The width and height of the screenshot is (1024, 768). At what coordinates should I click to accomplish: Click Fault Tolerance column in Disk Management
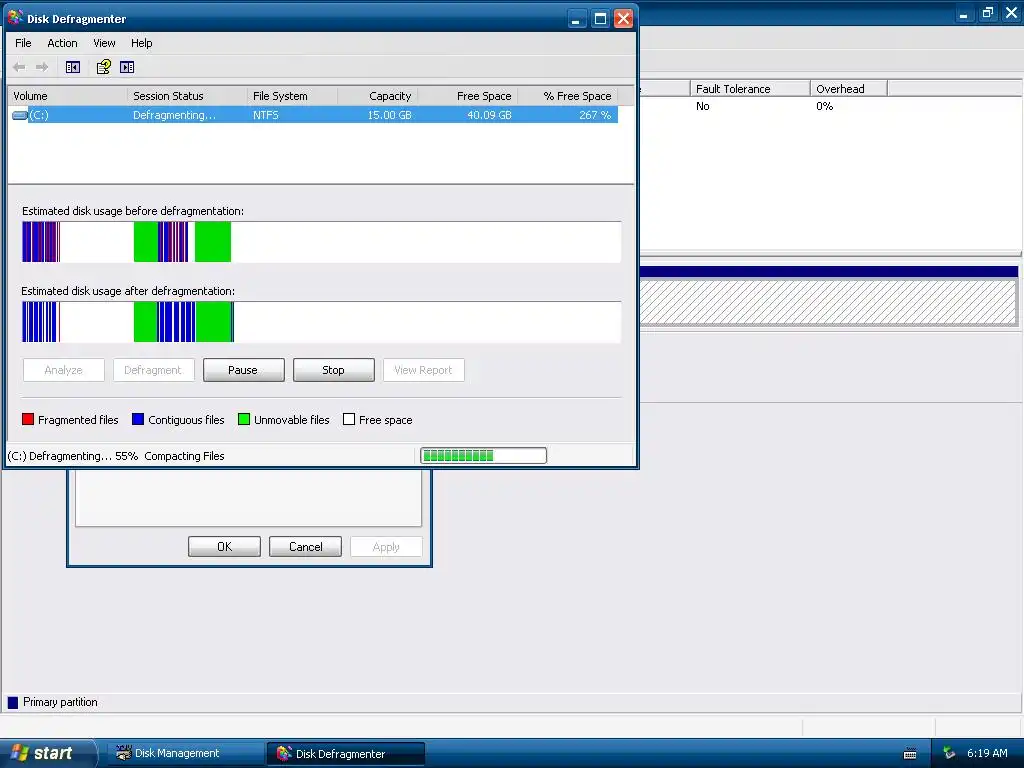tap(750, 89)
